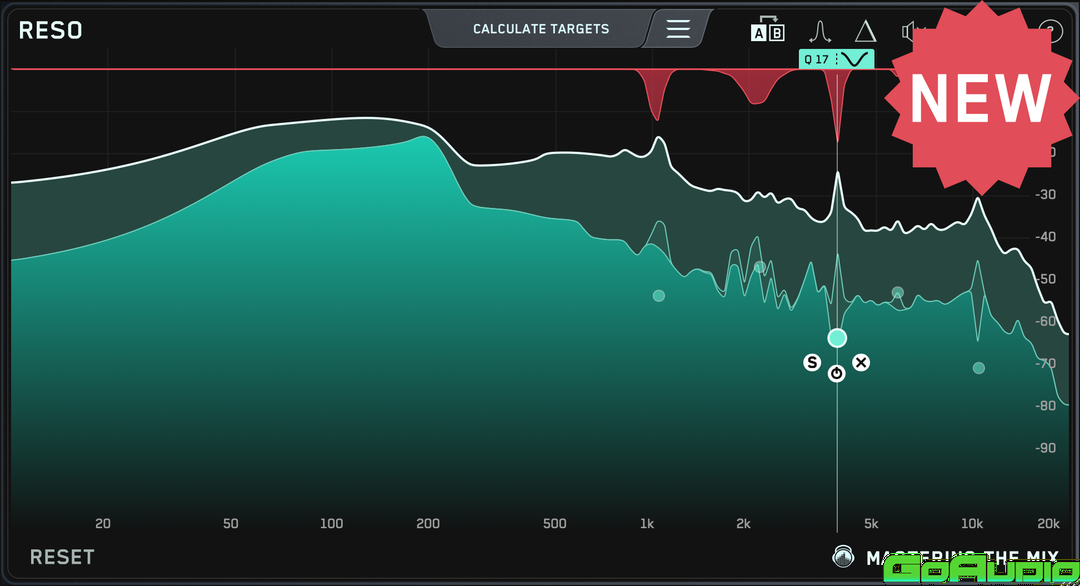Click the 20 frequency axis label

click(103, 524)
